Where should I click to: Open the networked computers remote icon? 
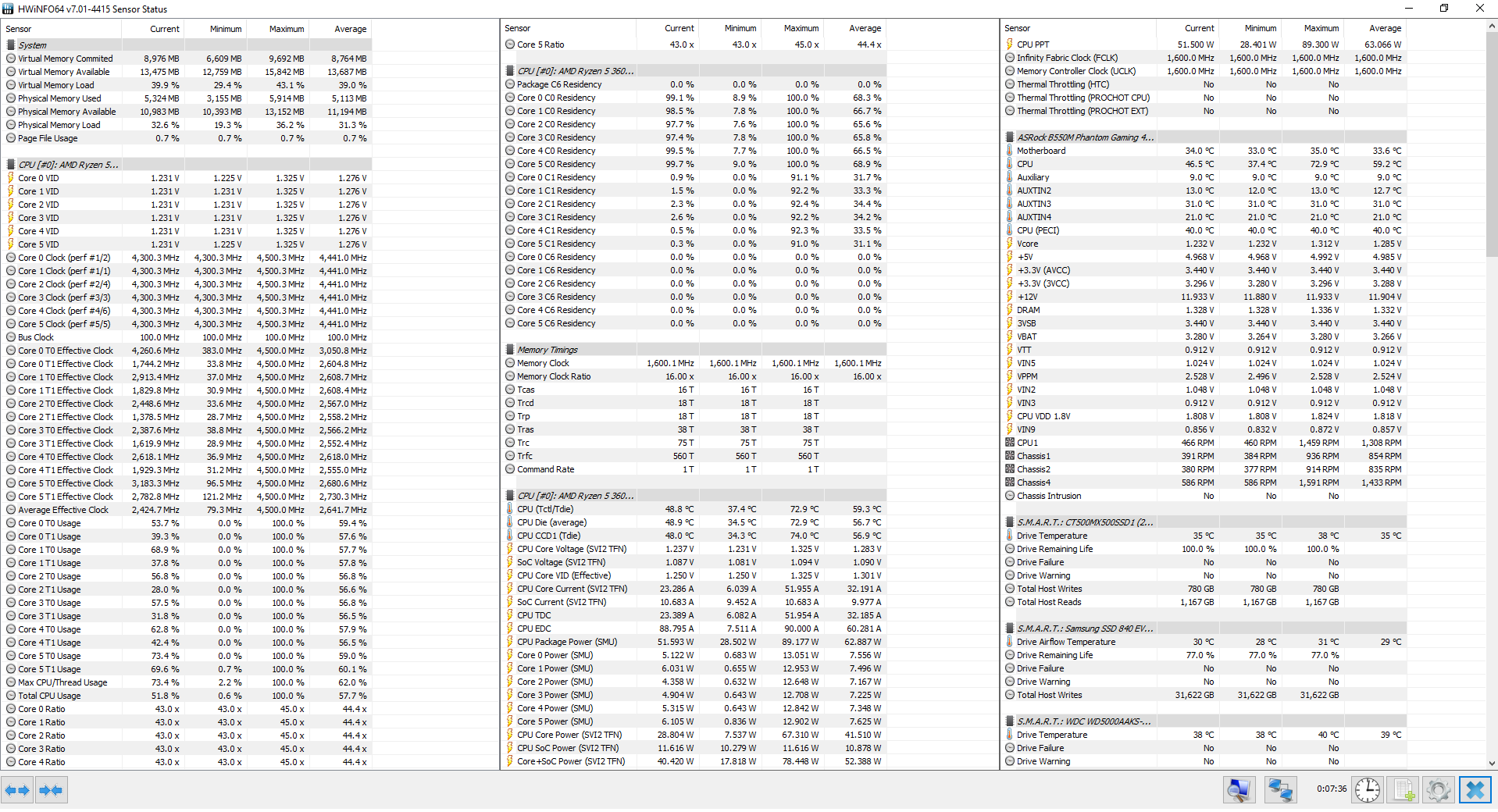(x=1280, y=790)
